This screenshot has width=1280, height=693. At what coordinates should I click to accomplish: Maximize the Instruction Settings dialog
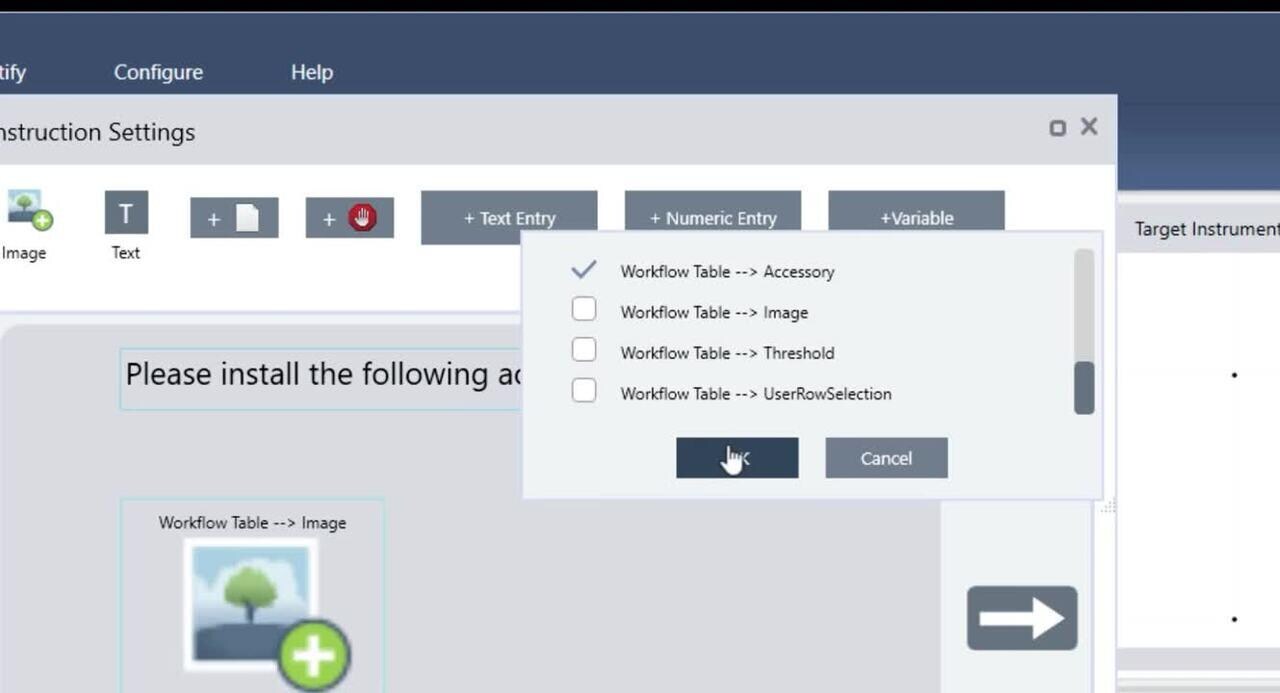[x=1057, y=128]
